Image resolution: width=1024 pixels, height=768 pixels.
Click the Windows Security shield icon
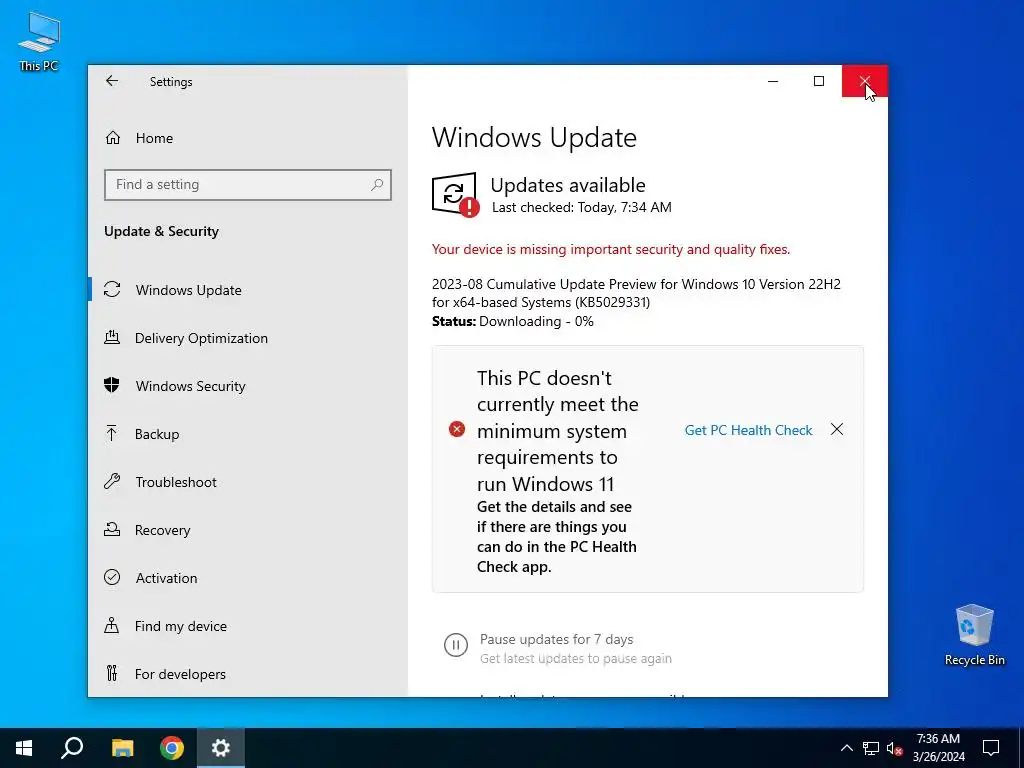click(112, 385)
